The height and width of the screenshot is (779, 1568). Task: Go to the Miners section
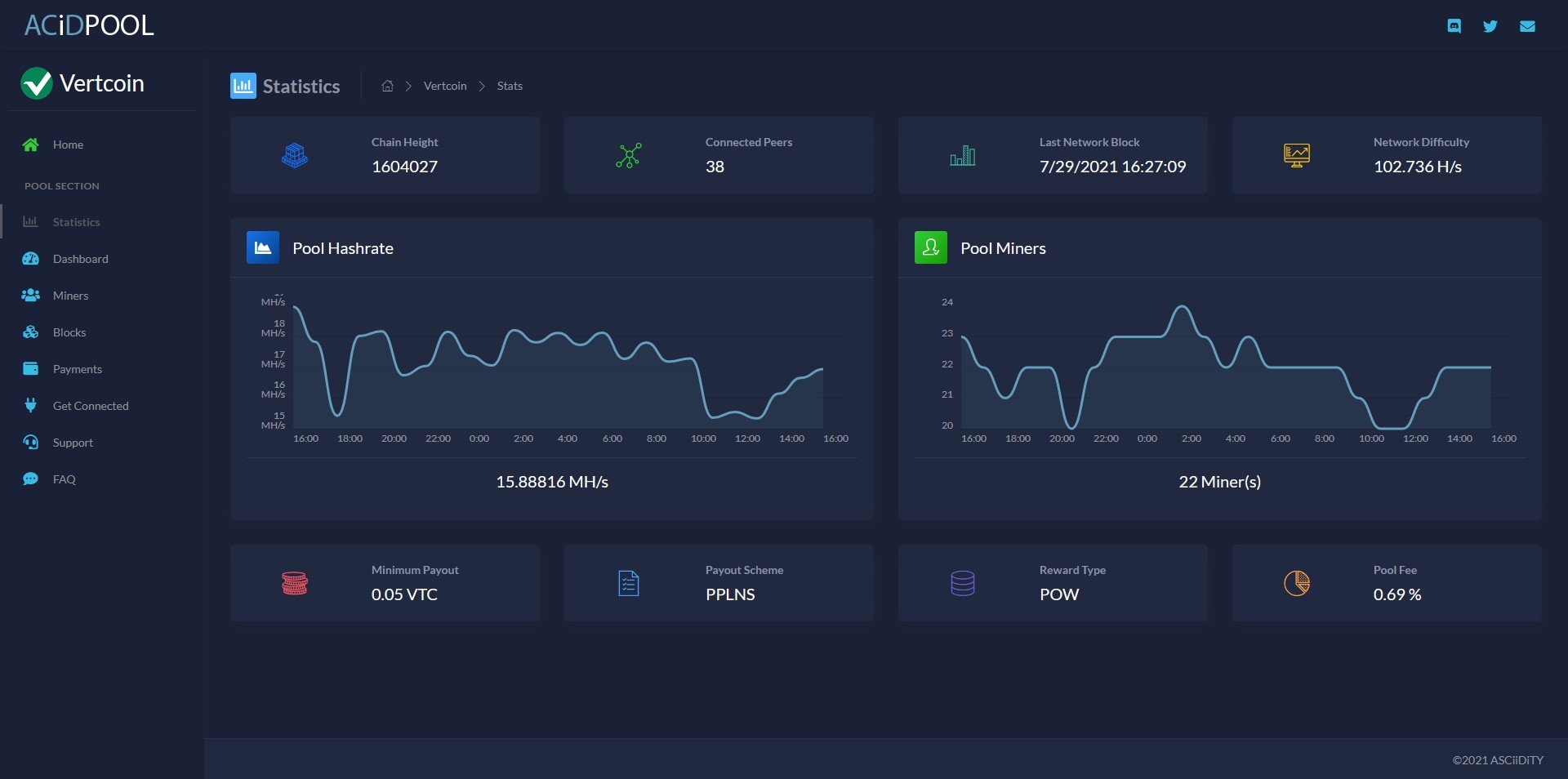(71, 296)
